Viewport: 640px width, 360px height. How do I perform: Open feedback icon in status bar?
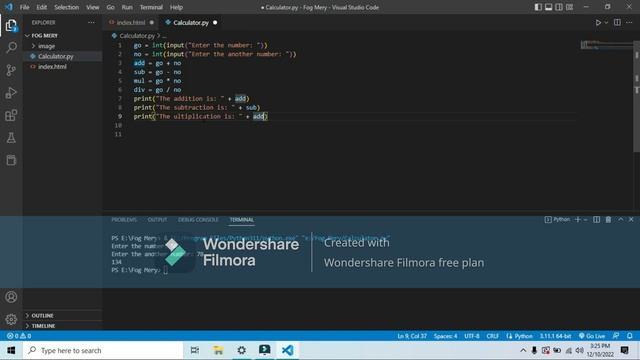point(616,336)
